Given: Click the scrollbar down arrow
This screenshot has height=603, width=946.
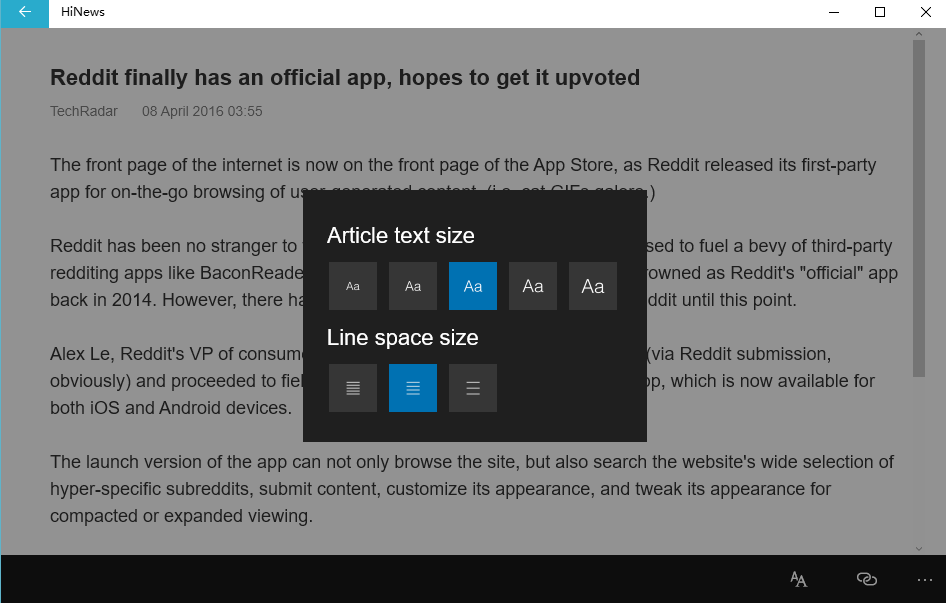Looking at the screenshot, I should pyautogui.click(x=919, y=549).
